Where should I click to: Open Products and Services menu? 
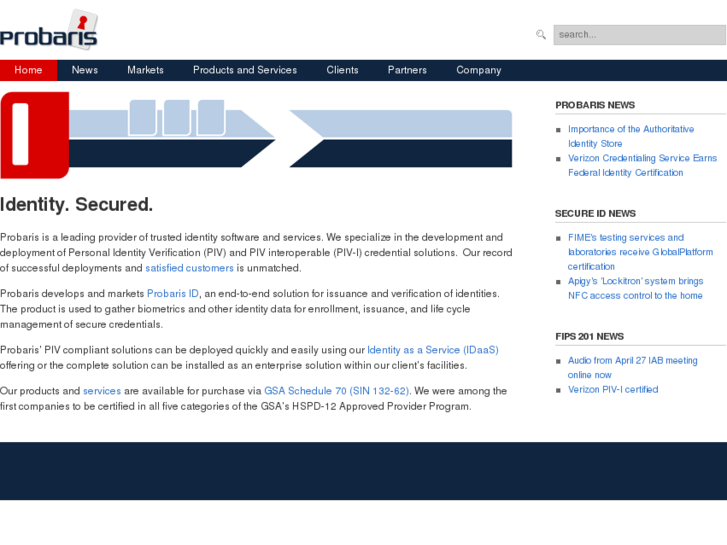tap(245, 70)
